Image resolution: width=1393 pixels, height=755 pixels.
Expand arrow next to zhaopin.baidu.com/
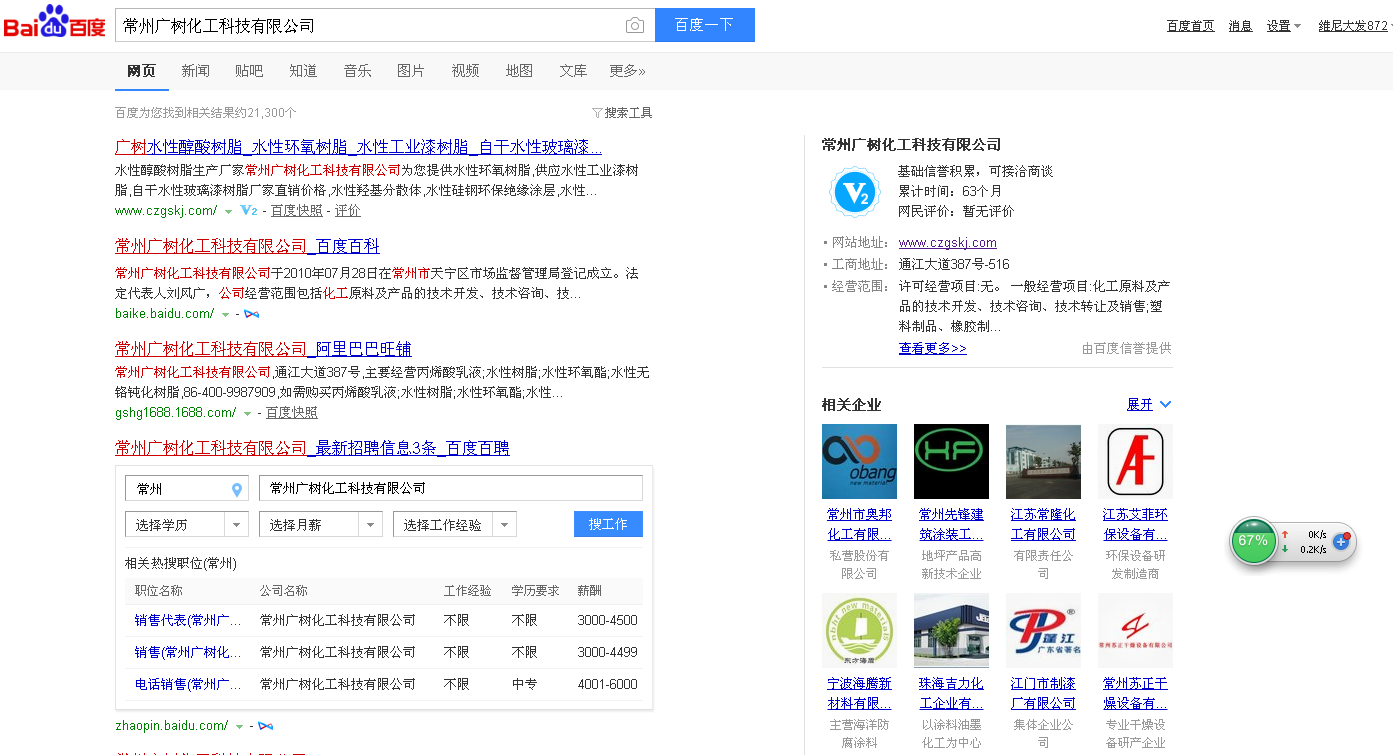coord(239,727)
